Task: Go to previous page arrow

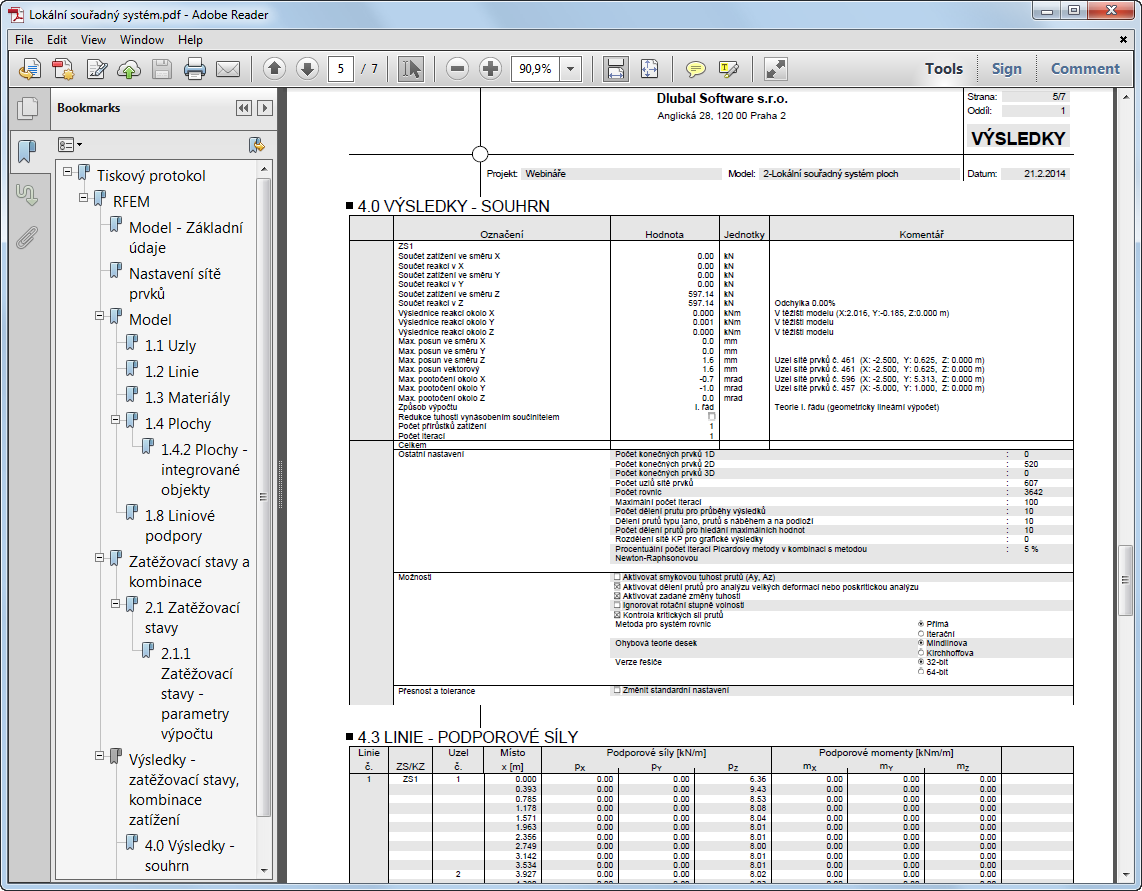Action: coord(274,69)
